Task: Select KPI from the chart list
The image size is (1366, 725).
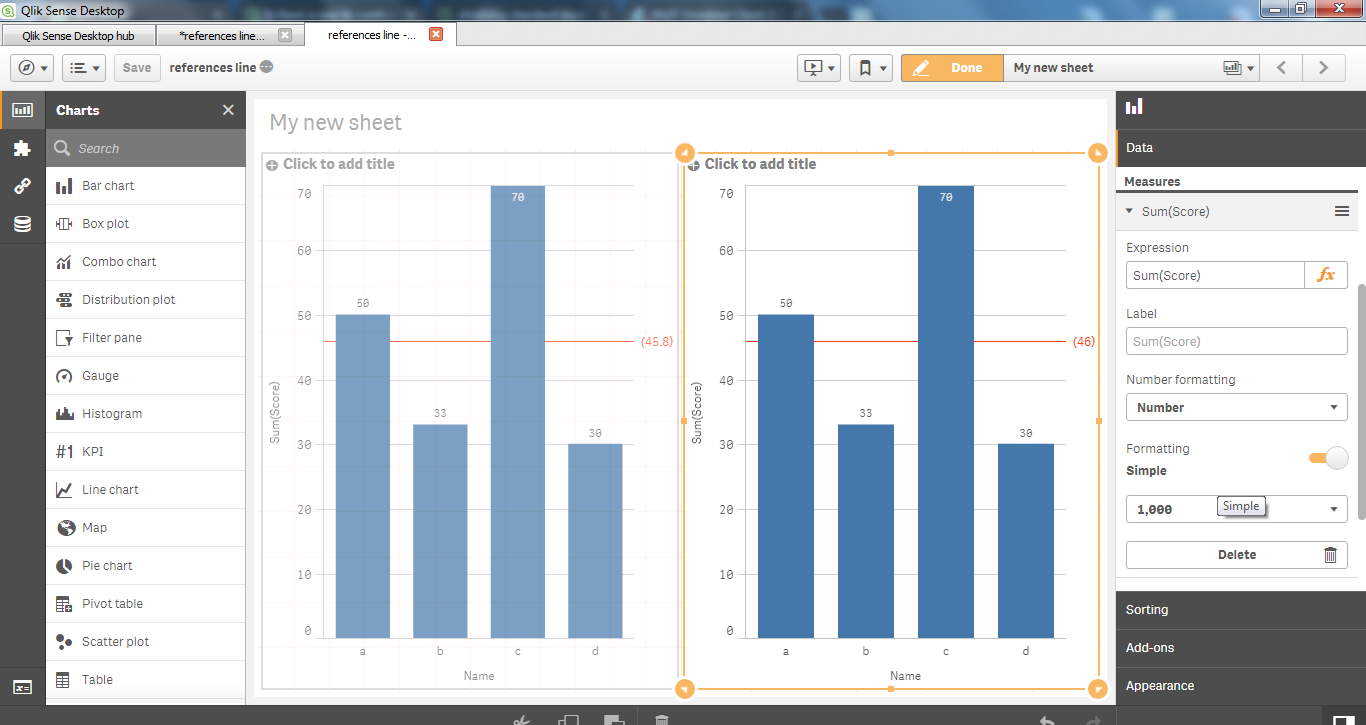Action: (x=146, y=452)
